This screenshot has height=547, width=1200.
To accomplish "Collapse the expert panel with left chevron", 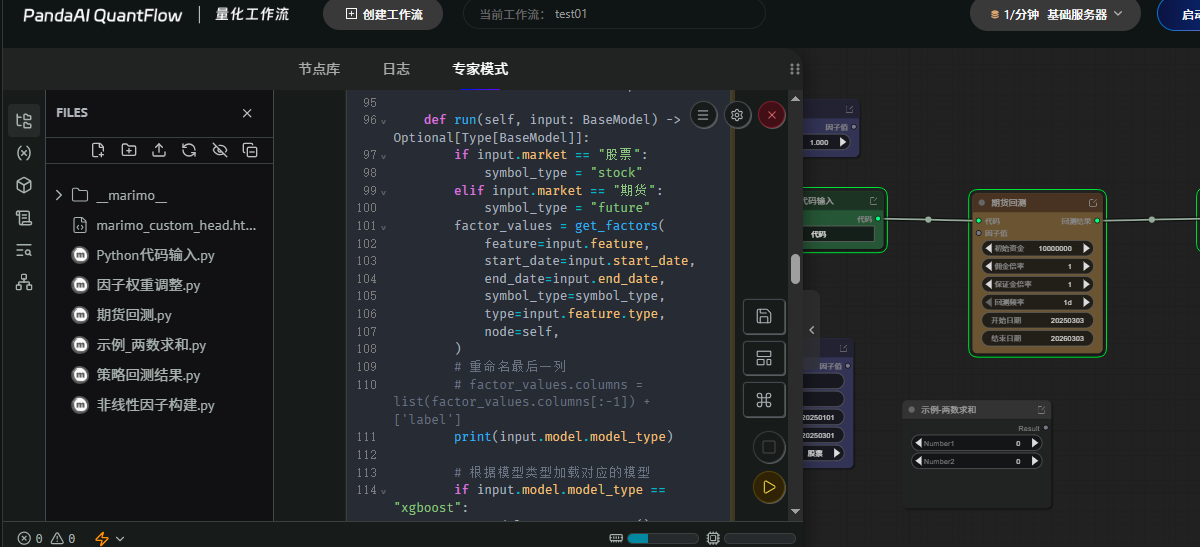I will pos(812,330).
